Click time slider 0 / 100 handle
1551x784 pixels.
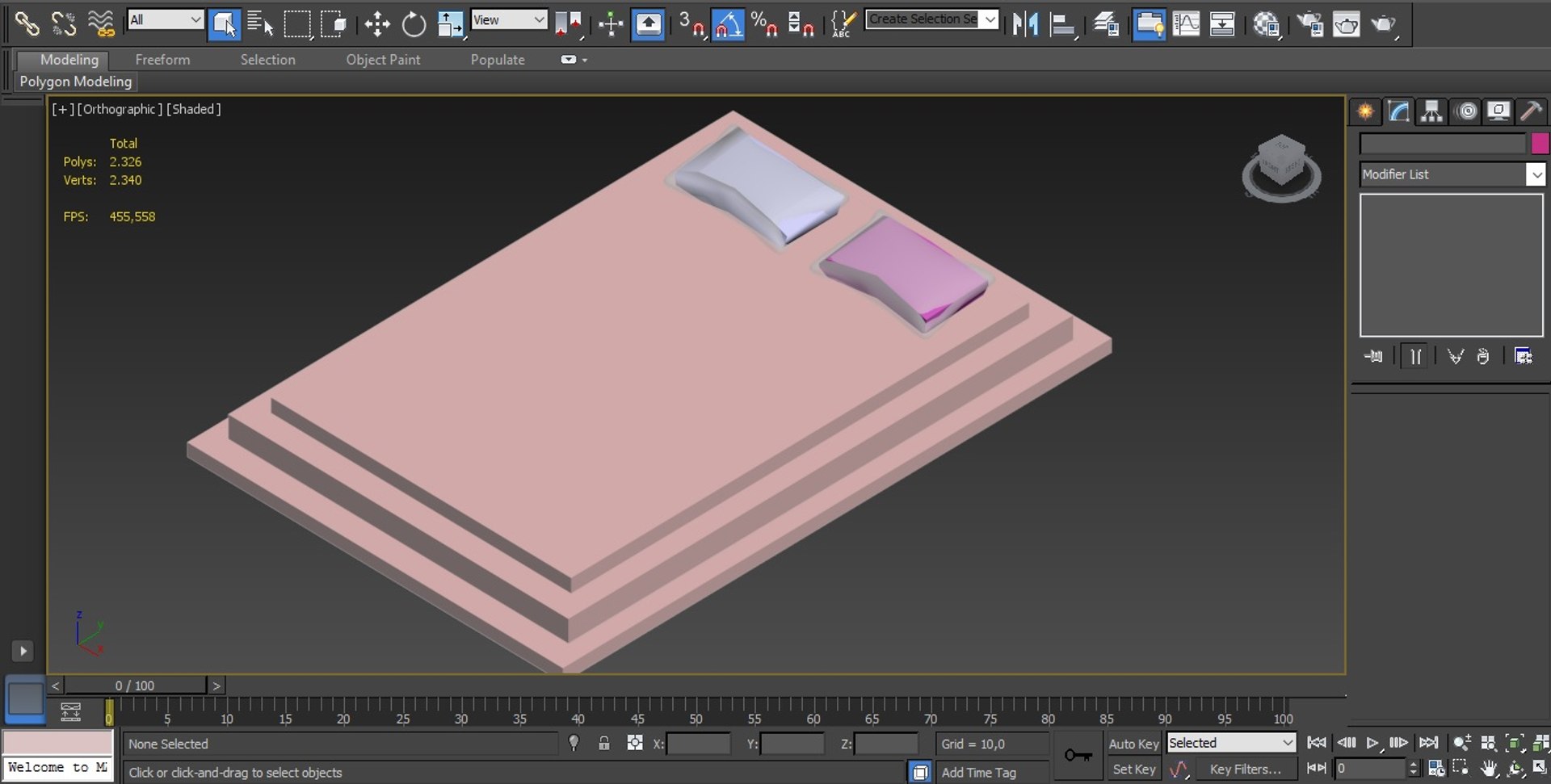click(135, 685)
